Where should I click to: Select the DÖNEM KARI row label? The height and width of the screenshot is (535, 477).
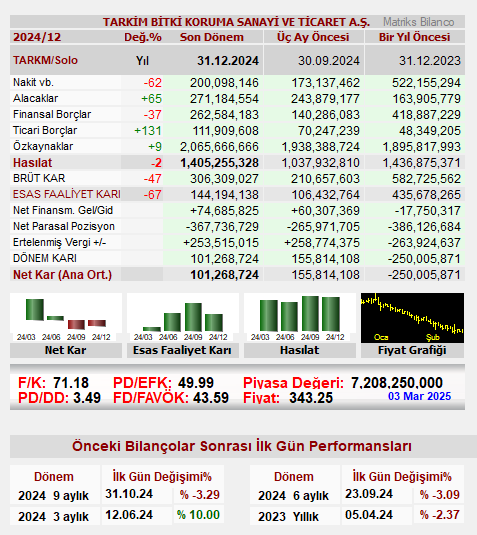point(45,258)
